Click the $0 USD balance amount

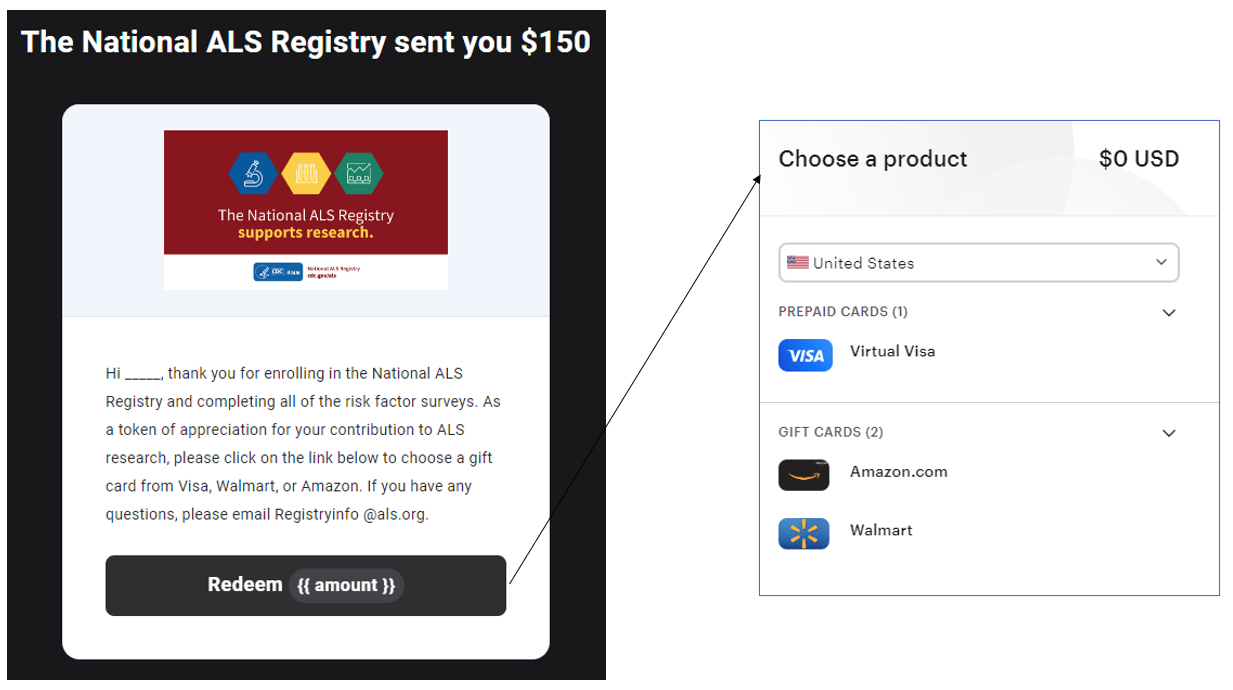(x=1138, y=159)
